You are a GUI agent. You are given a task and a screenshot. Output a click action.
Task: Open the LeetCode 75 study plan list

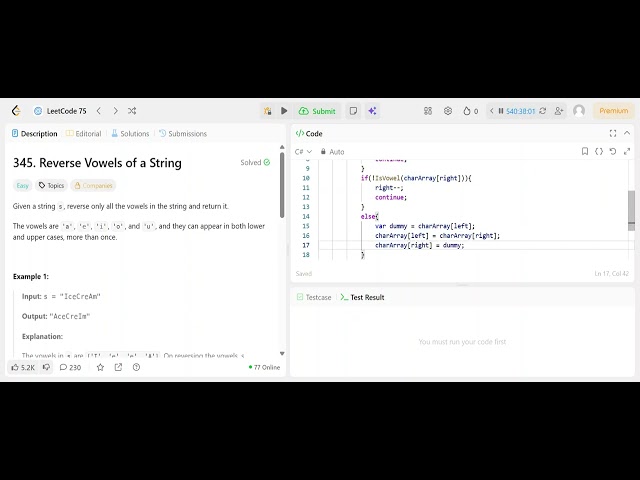pyautogui.click(x=60, y=111)
